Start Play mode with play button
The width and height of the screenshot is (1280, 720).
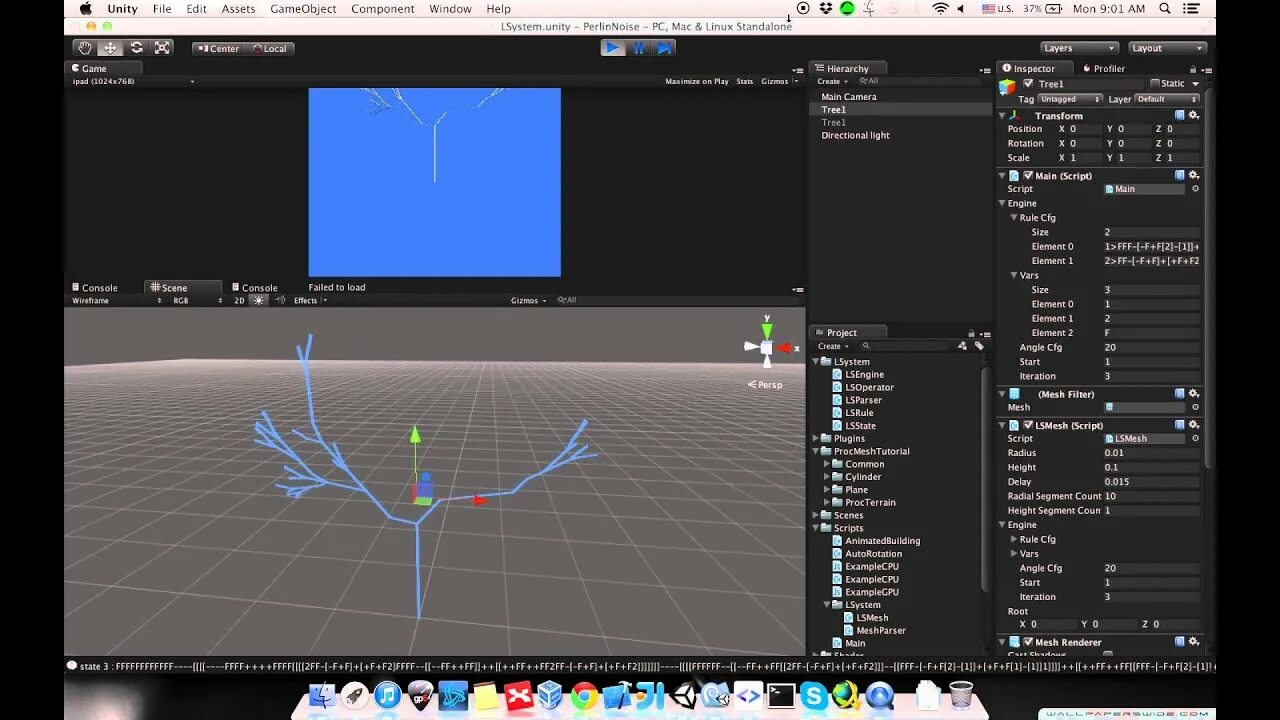613,48
